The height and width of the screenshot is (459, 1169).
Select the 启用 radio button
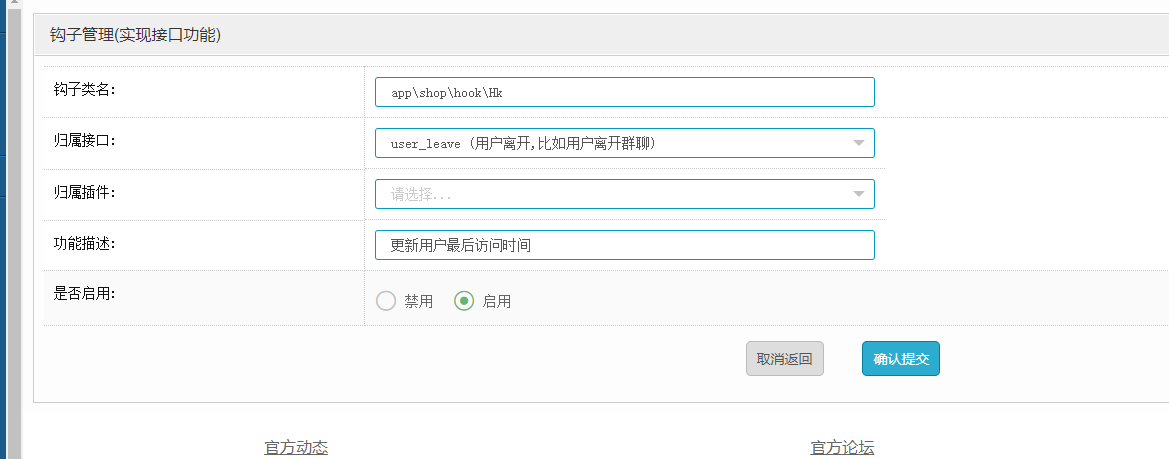click(464, 301)
